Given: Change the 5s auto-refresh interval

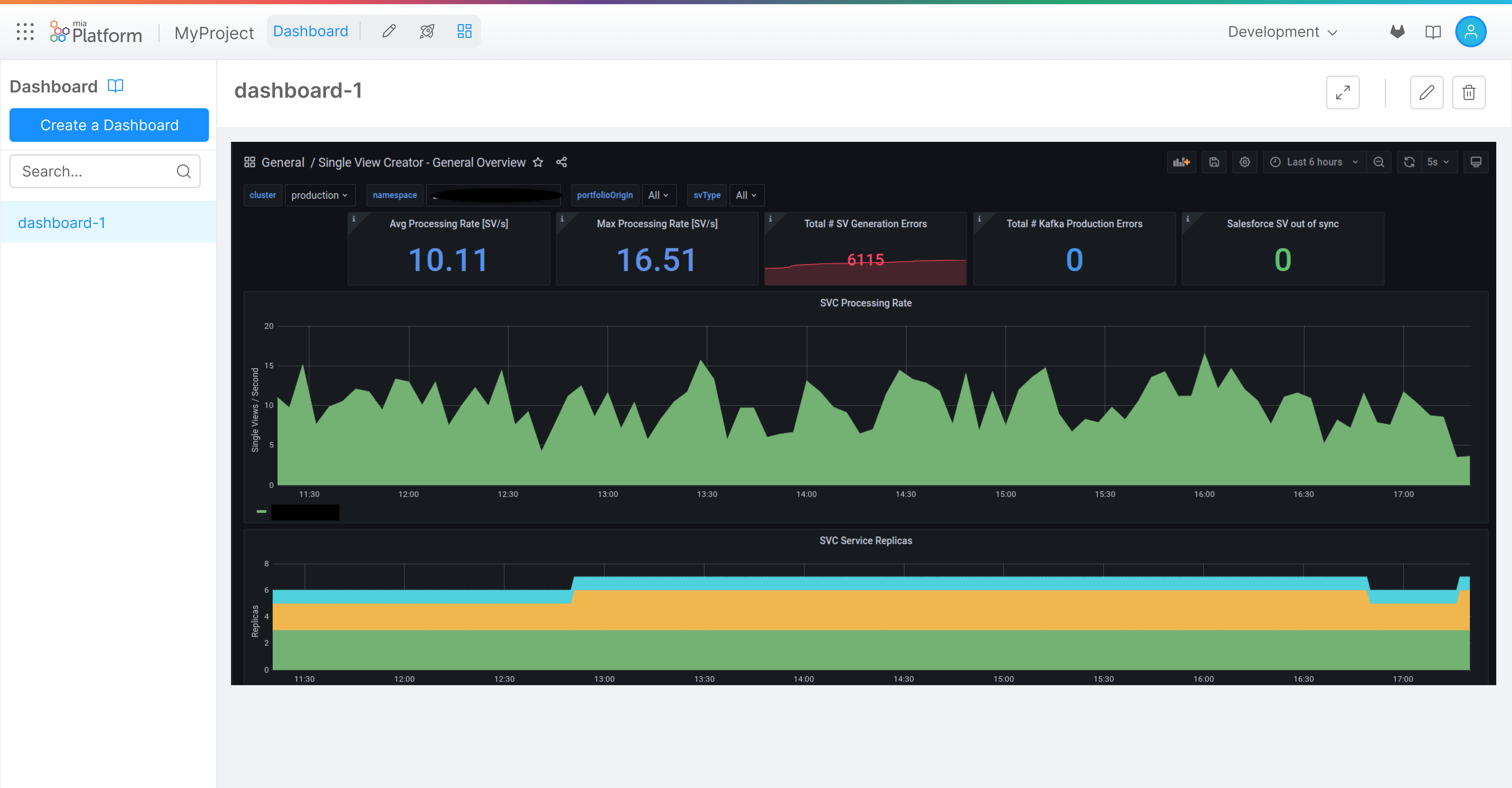Looking at the screenshot, I should click(1433, 162).
